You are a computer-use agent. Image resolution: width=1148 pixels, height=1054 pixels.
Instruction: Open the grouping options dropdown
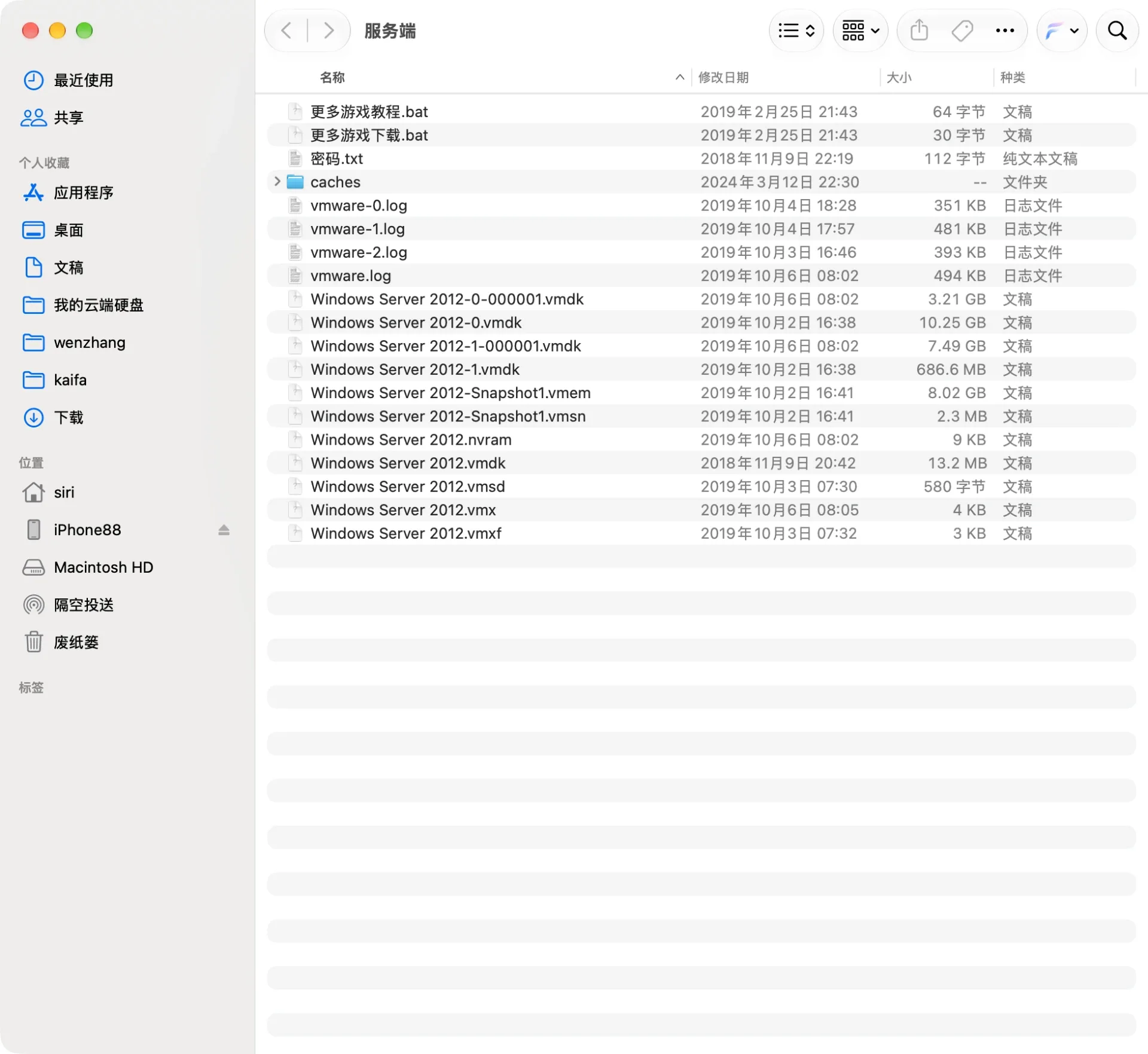(x=860, y=30)
